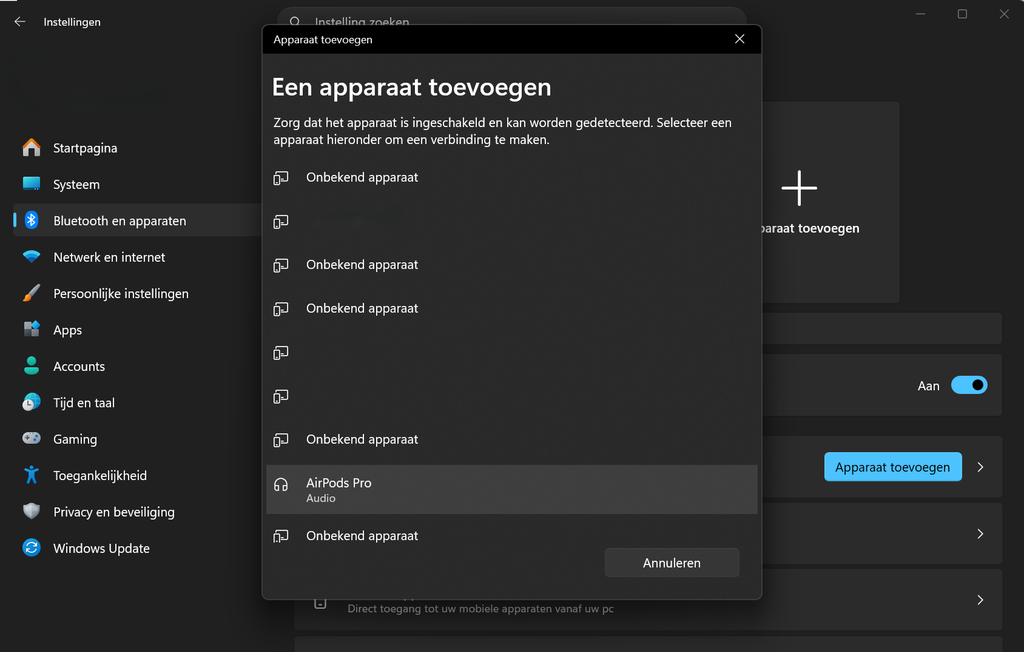
Task: Click the Gaming controller icon
Action: click(x=31, y=438)
